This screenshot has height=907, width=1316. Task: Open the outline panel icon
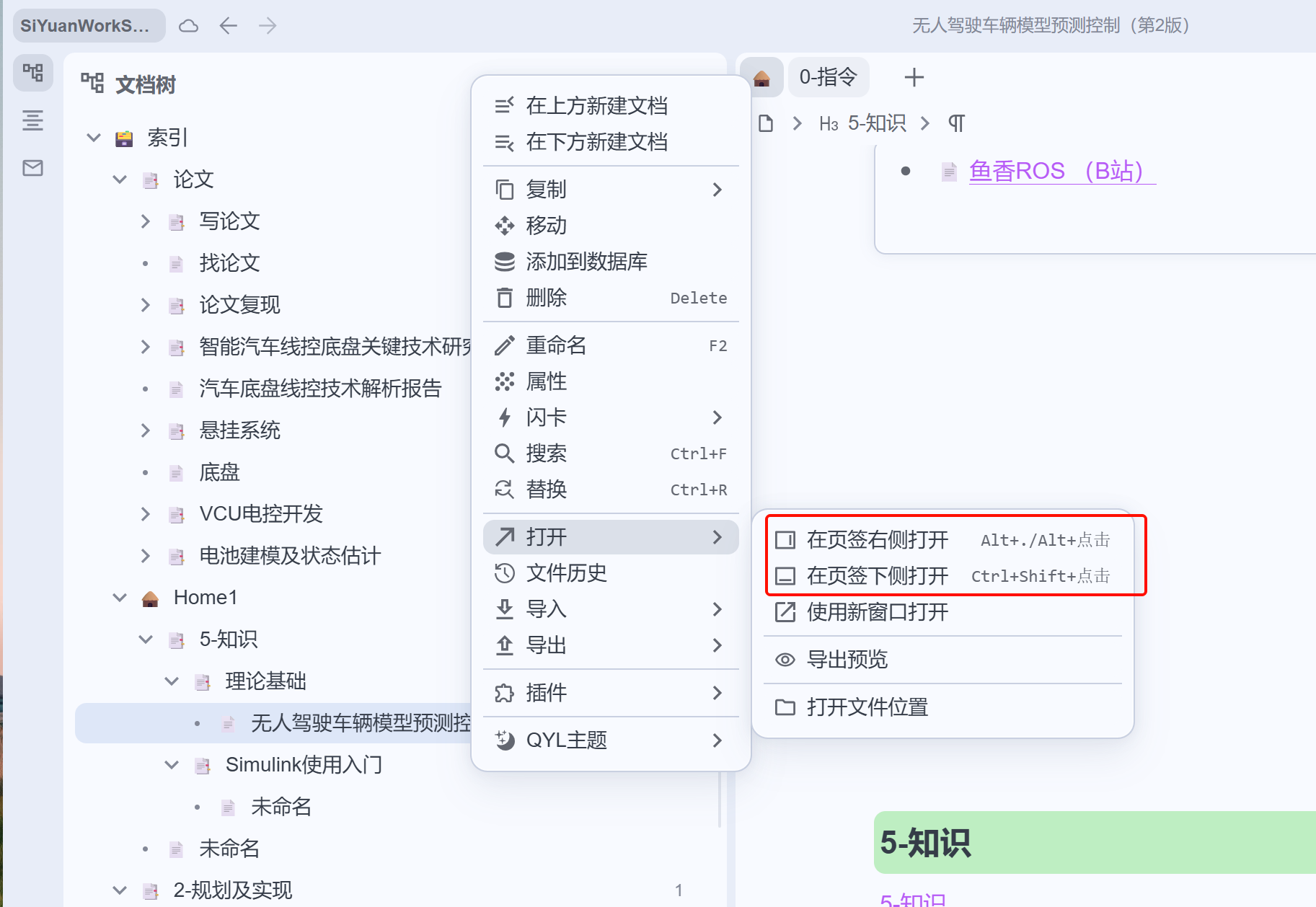point(33,120)
